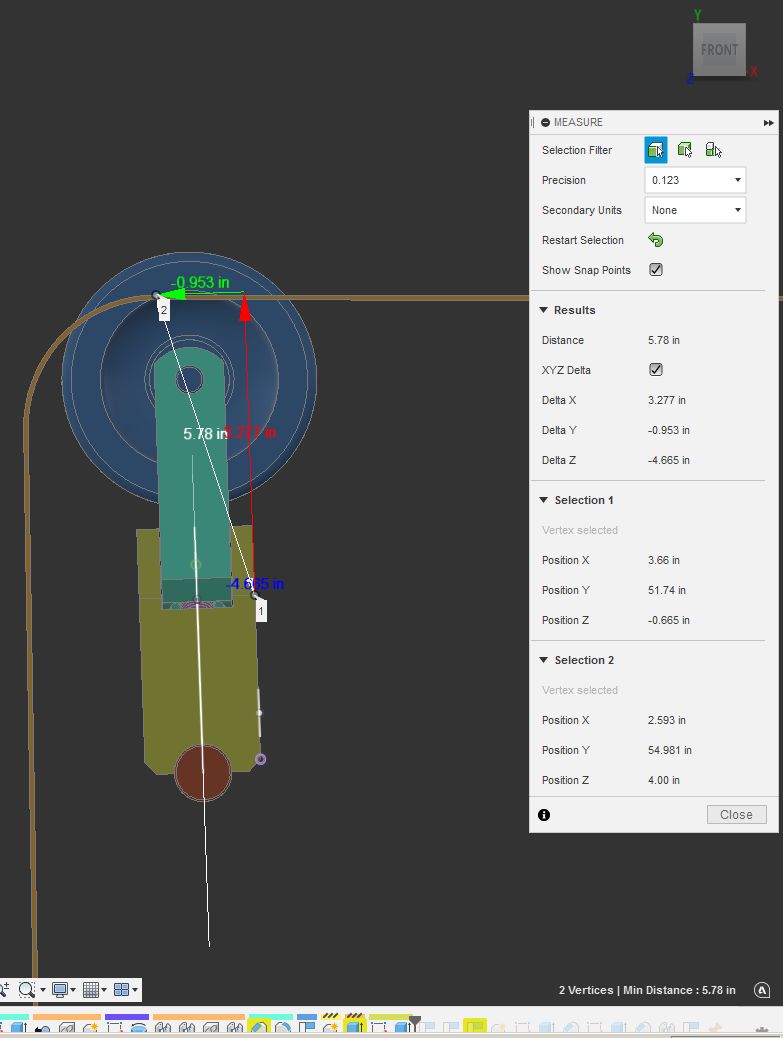Collapse the Selection 1 section
This screenshot has height=1038, width=783.
click(x=543, y=500)
